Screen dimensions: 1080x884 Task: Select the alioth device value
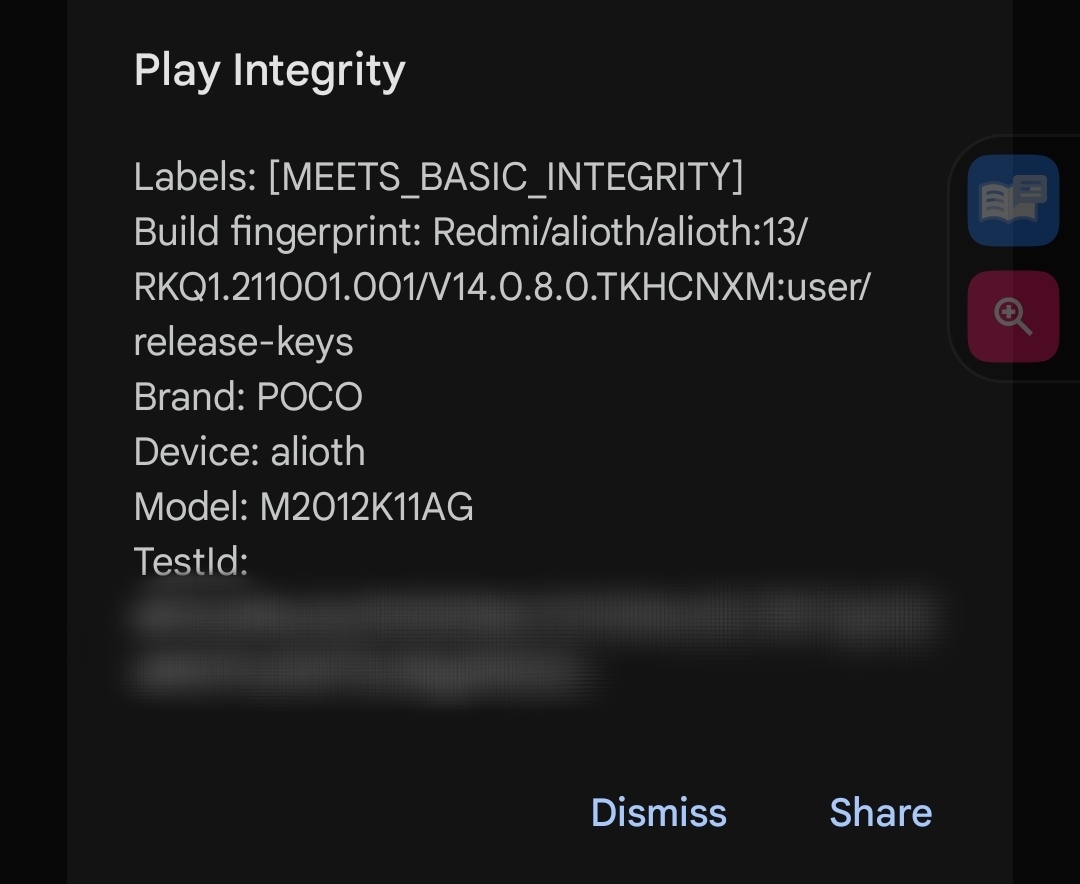tap(318, 452)
